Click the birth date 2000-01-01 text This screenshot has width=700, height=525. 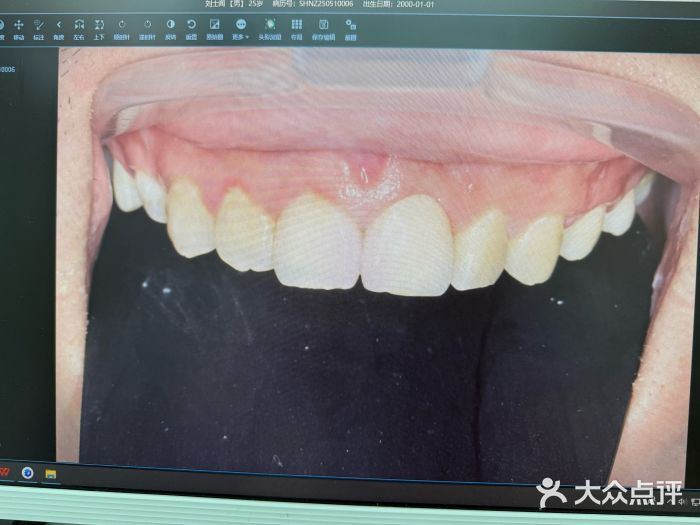[415, 4]
